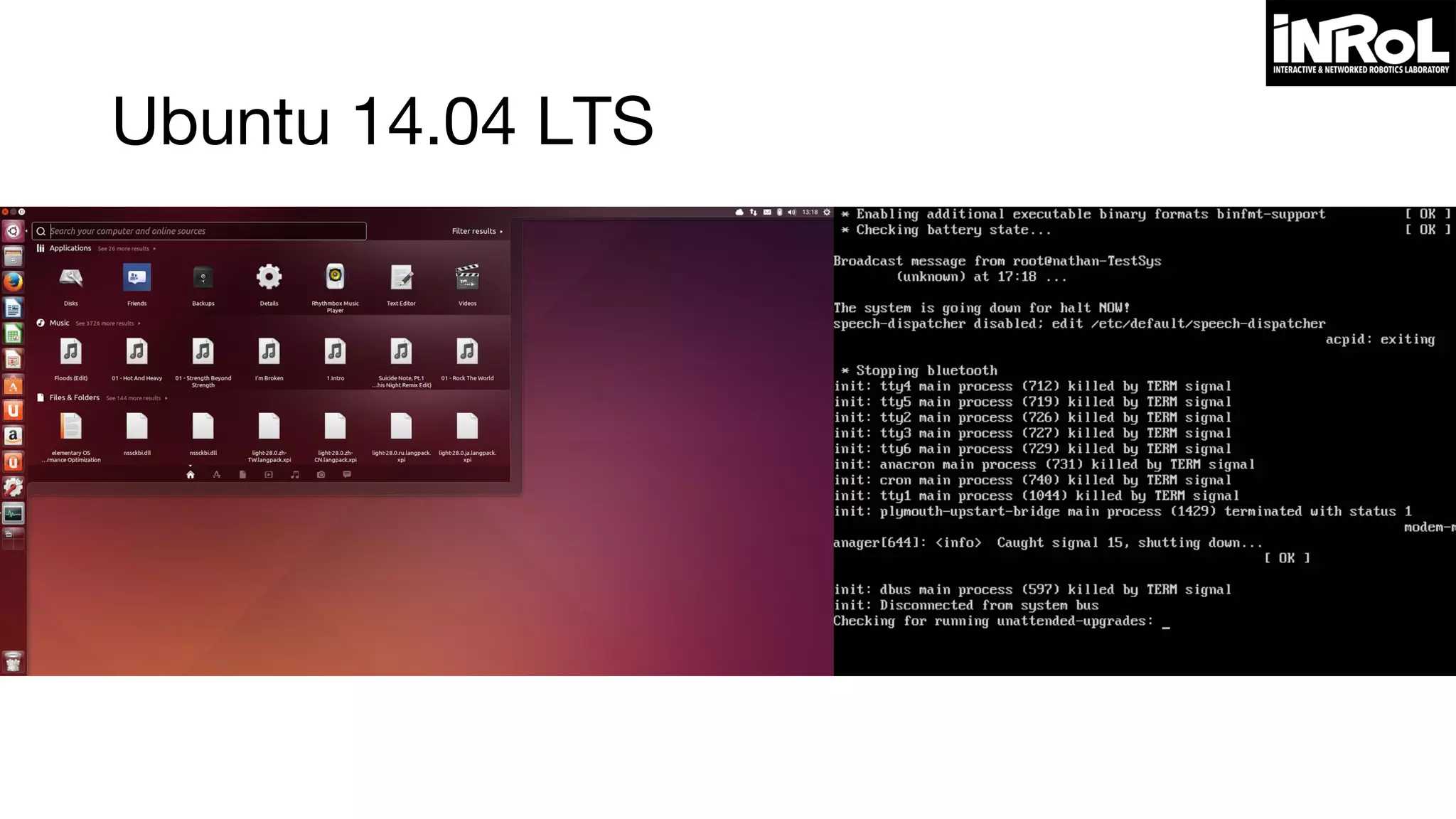Open the battery indicator in top panel
Viewport: 1456px width, 819px height.
(779, 212)
